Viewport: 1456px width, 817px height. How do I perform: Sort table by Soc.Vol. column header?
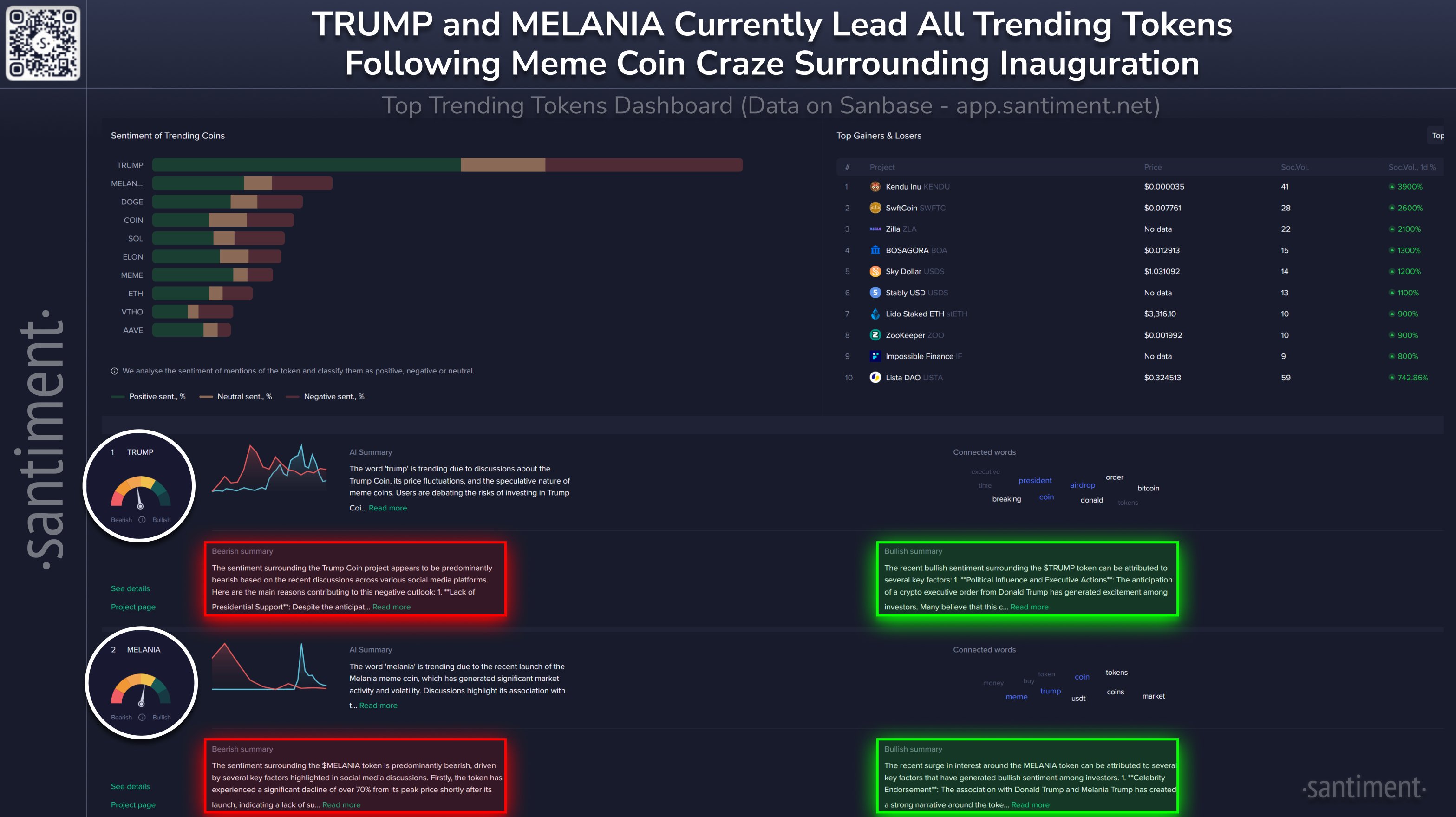(x=1294, y=167)
